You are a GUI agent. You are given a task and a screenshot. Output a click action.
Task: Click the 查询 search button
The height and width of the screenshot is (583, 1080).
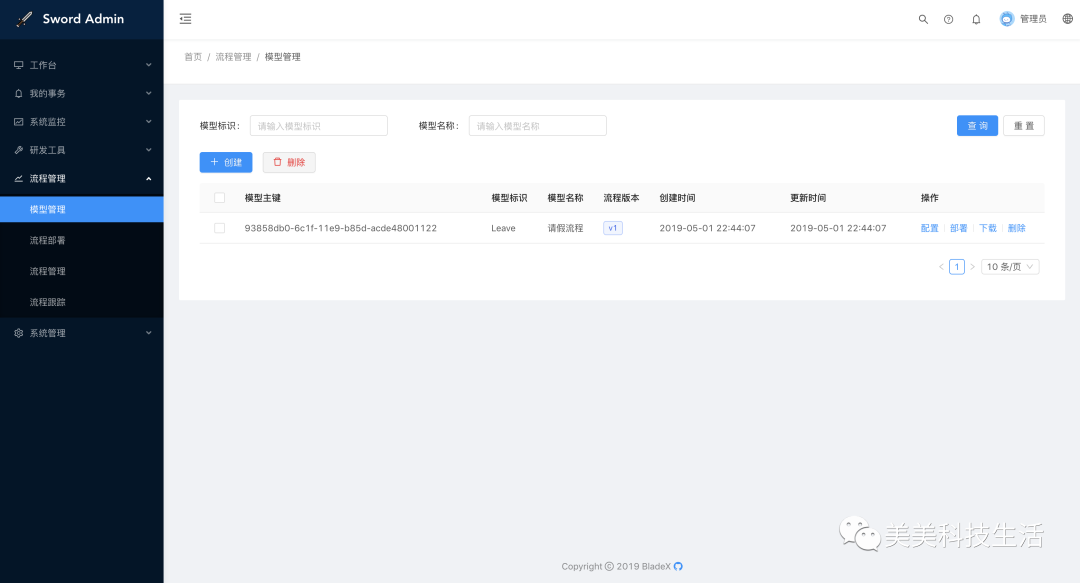[977, 125]
